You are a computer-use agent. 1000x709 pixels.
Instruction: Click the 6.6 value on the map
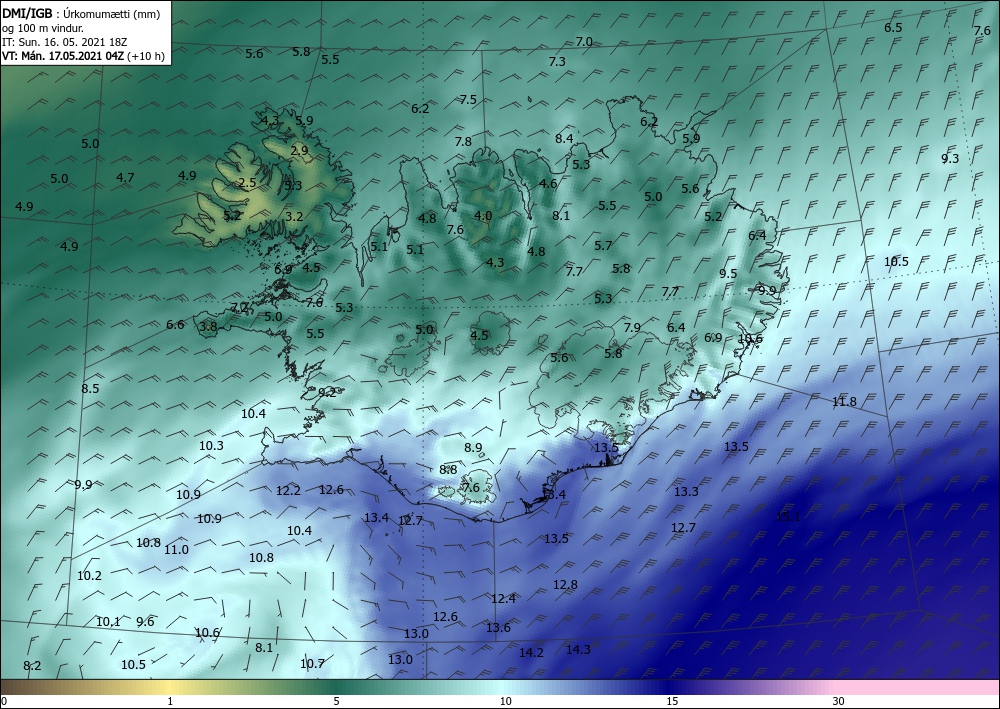(x=175, y=325)
